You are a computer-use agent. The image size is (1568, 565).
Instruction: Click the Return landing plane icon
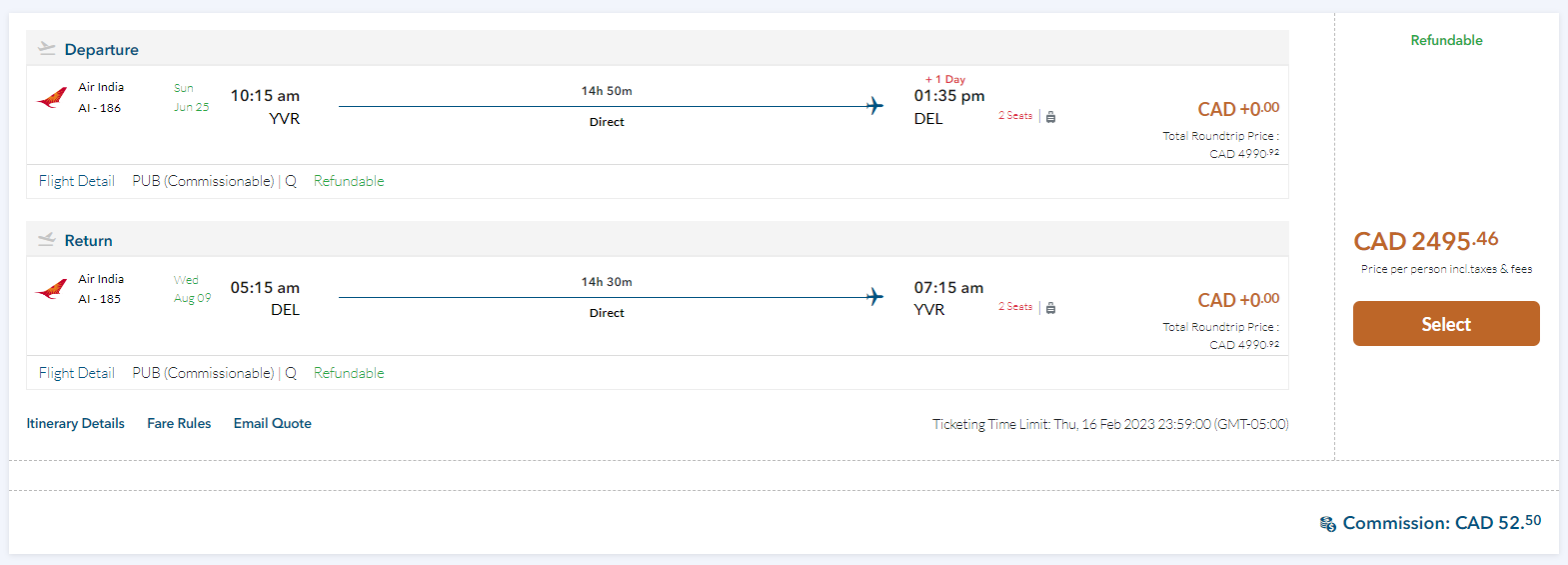point(46,239)
